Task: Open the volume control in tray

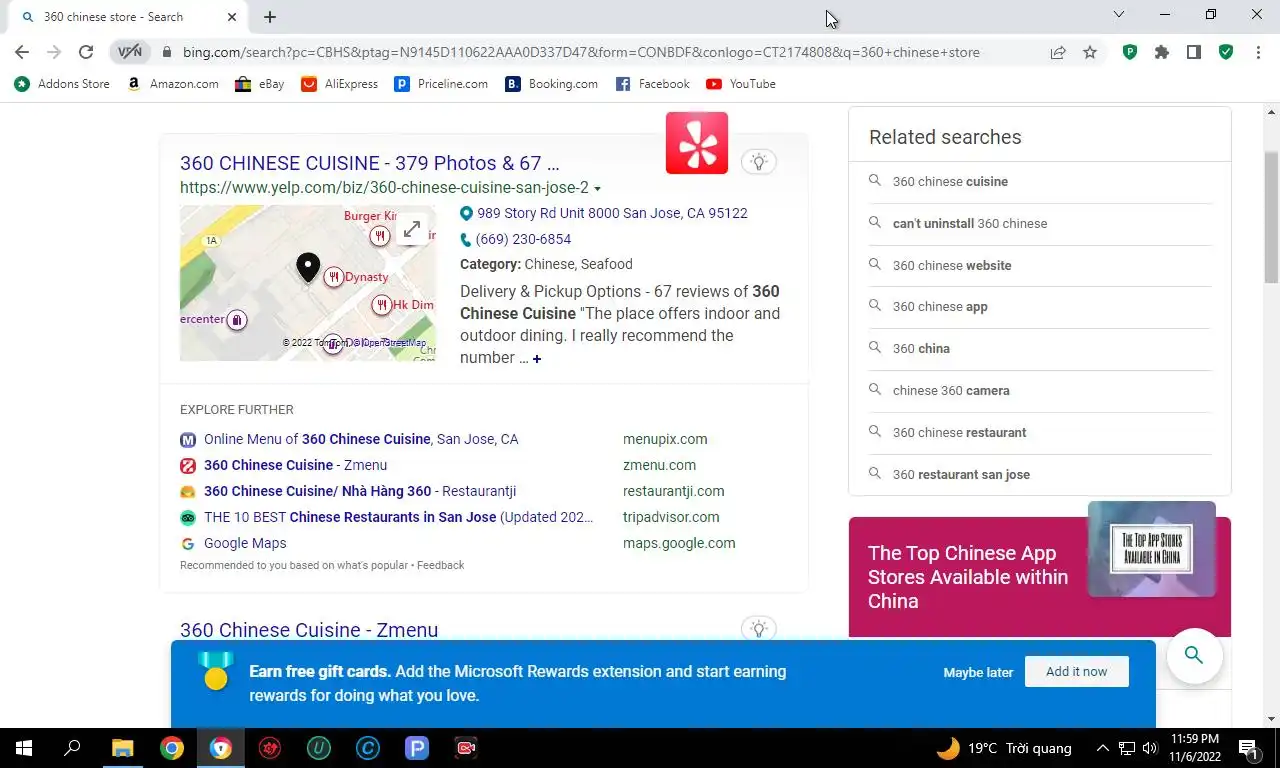Action: [x=1150, y=747]
